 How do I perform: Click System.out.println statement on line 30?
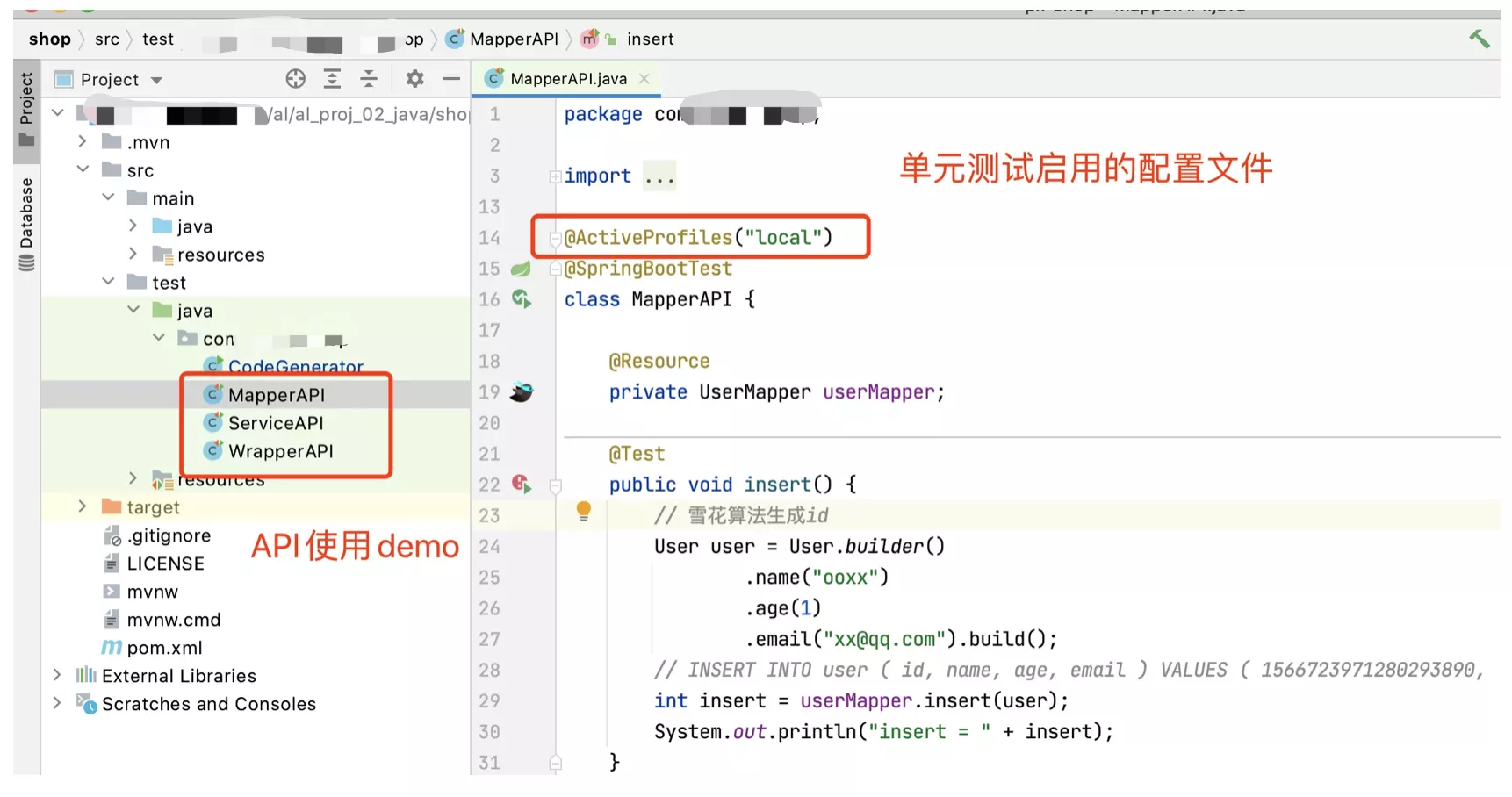tap(883, 732)
